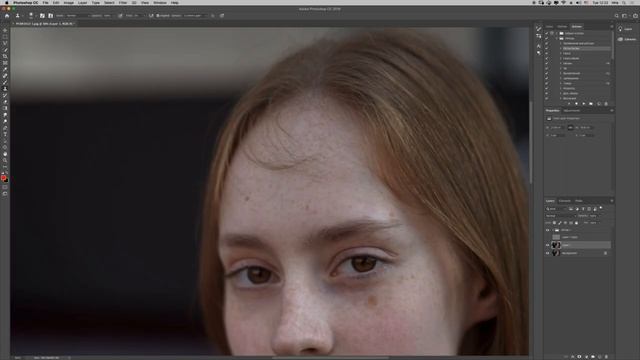Screen dimensions: 640x360
Task: Create a new layer from the Layers panel footer
Action: click(x=600, y=357)
